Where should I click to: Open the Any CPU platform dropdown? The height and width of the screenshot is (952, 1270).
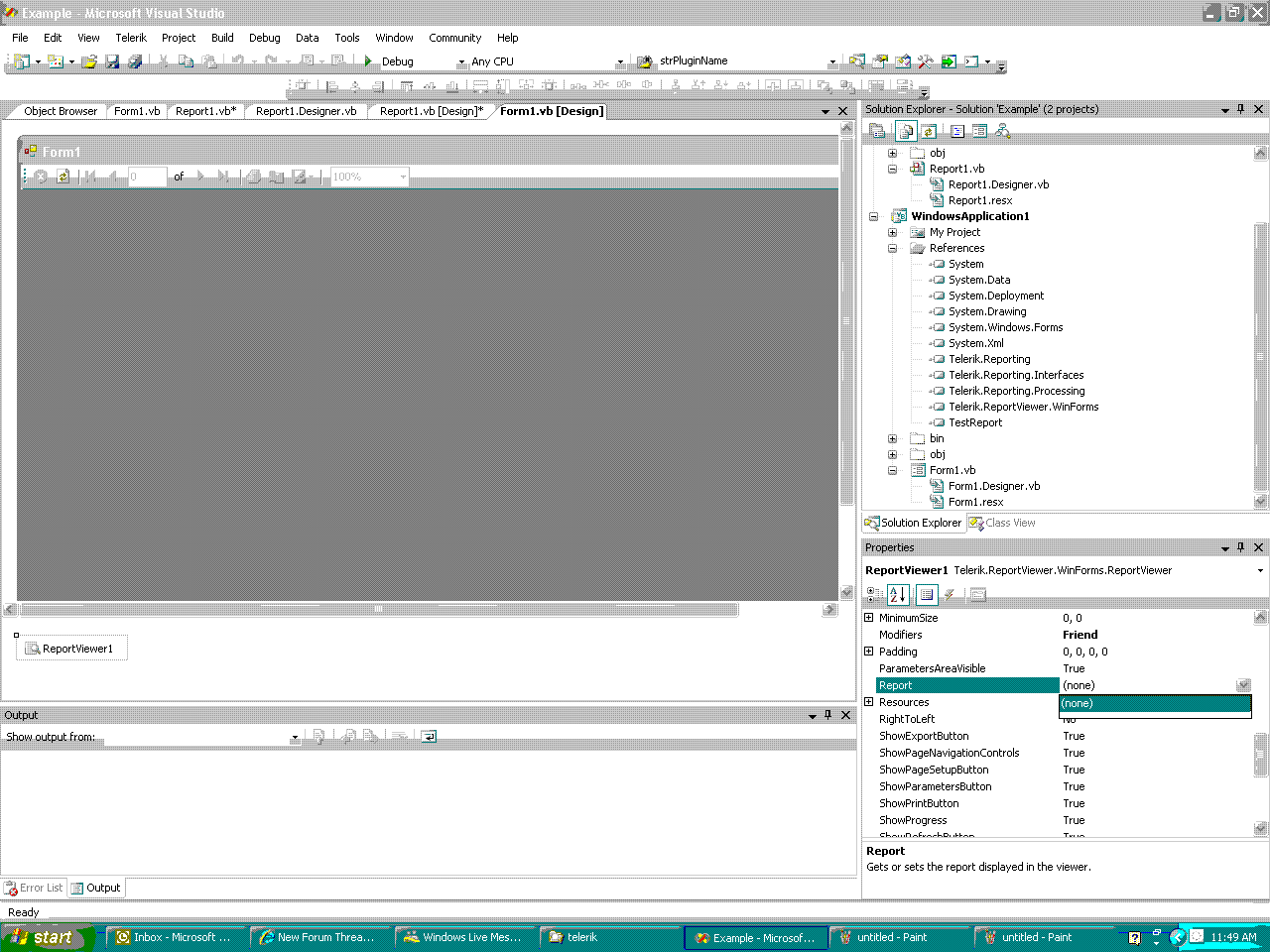(x=620, y=62)
